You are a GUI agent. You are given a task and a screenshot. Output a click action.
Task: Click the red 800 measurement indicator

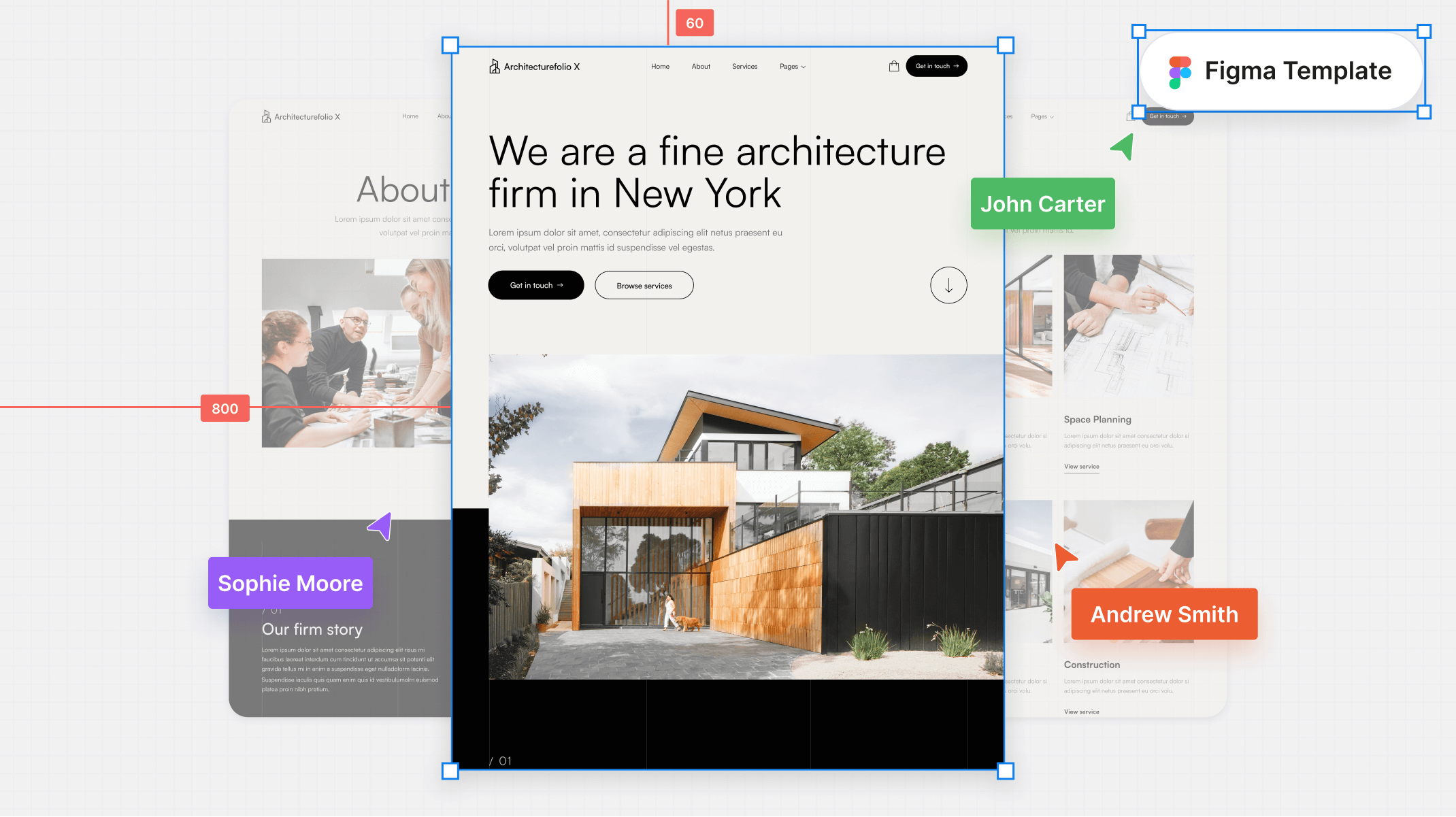pos(225,408)
